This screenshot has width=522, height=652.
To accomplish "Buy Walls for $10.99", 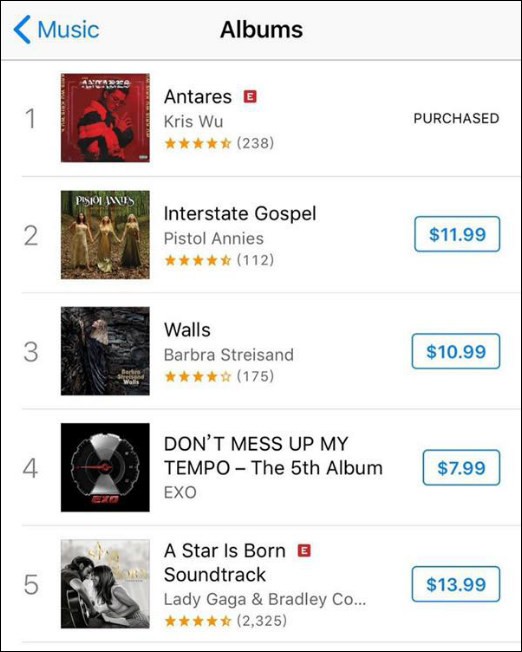I will tap(456, 351).
